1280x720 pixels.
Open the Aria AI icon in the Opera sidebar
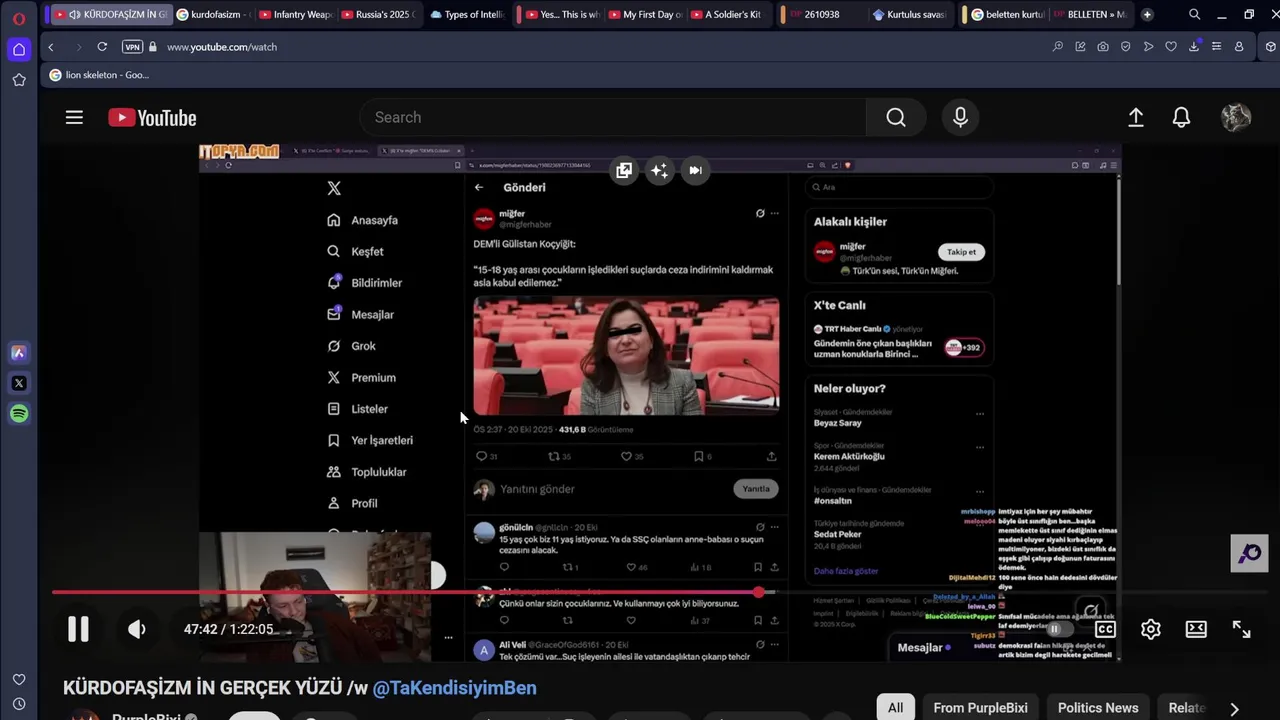point(18,352)
